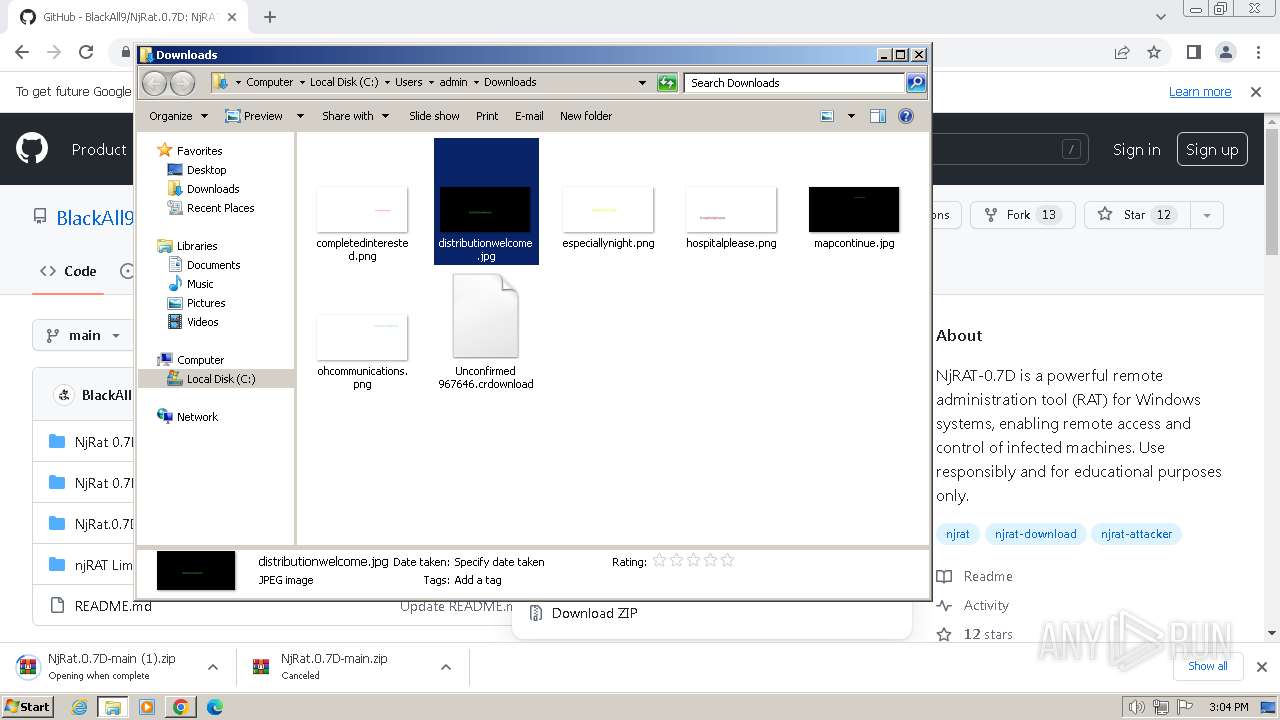
Task: Open Recent Places in sidebar
Action: (220, 208)
